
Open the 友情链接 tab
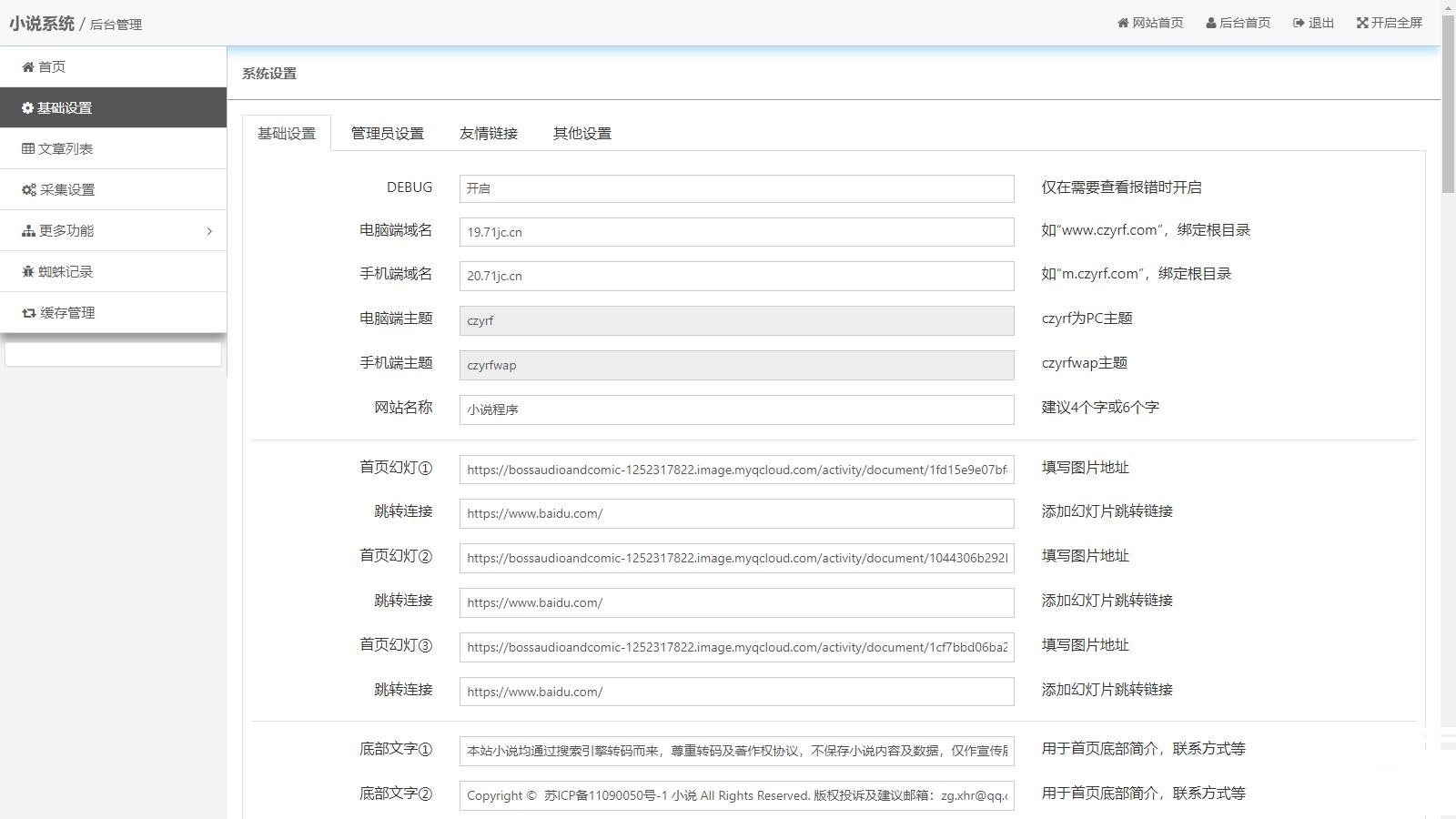click(x=489, y=133)
